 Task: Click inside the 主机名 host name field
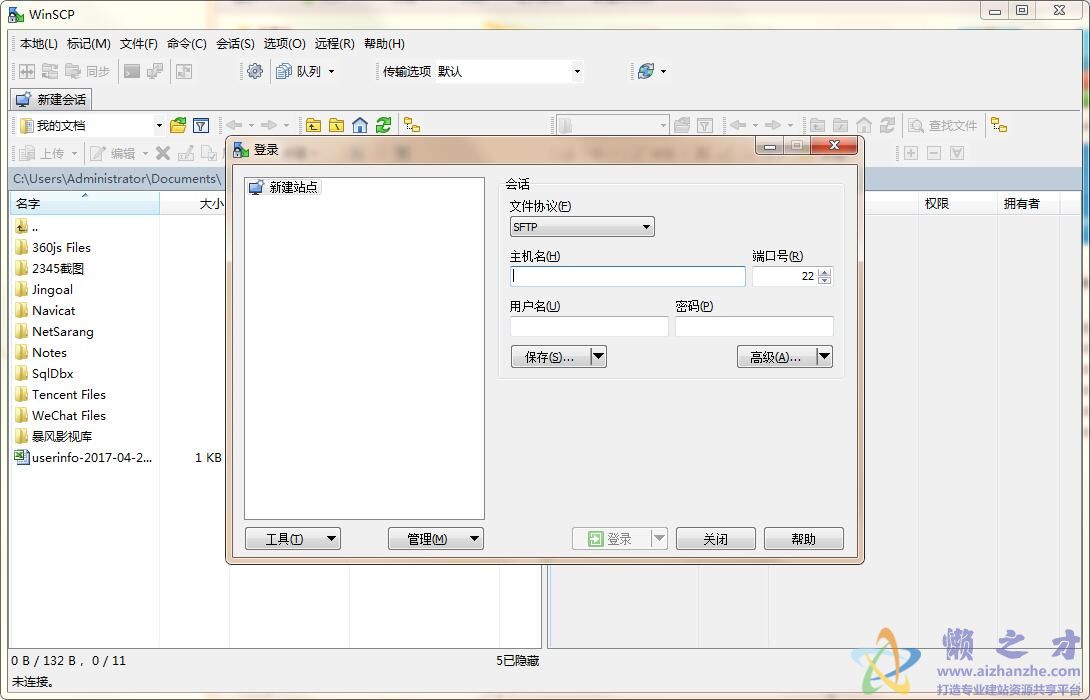(x=625, y=276)
